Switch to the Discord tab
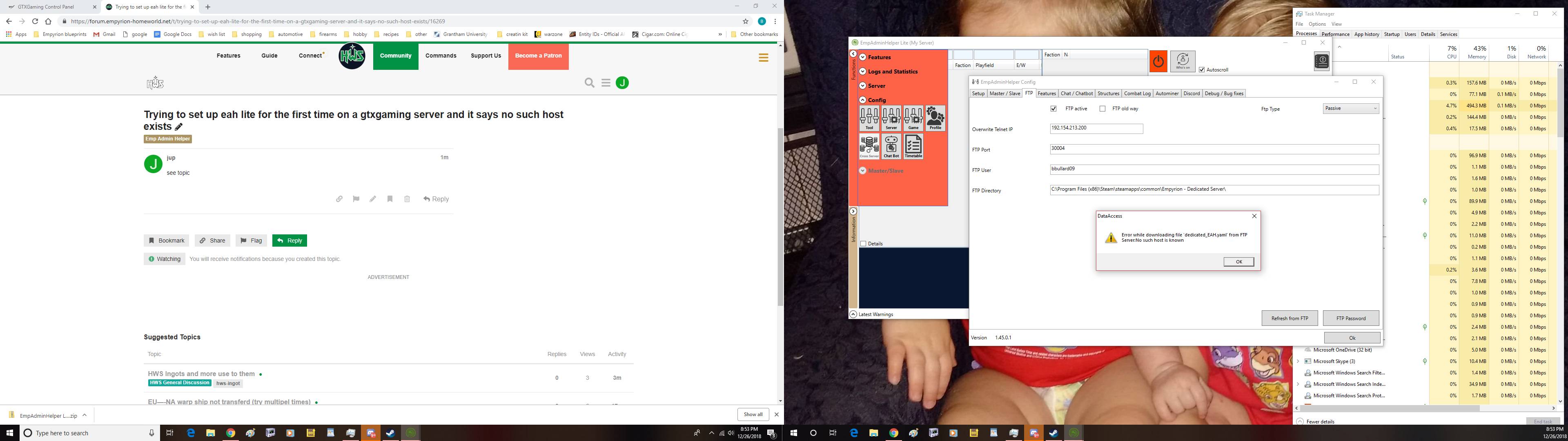 click(x=1191, y=93)
